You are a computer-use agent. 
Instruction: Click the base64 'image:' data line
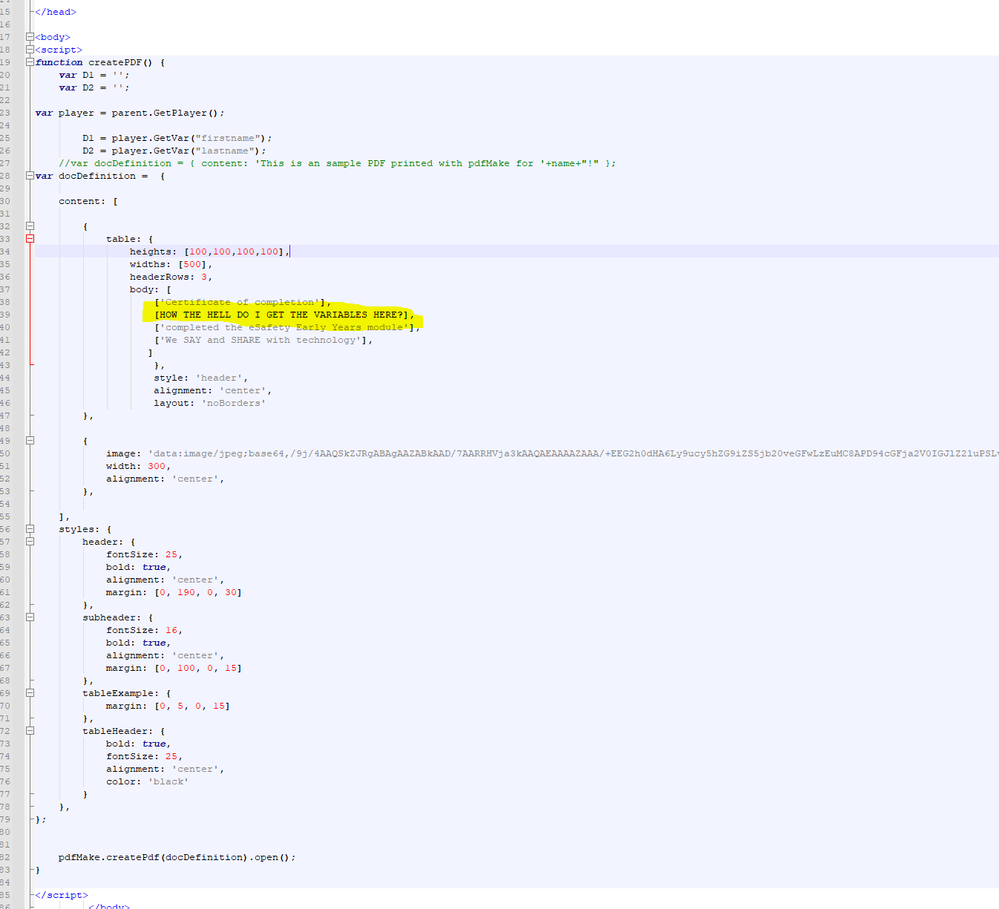[x=552, y=454]
